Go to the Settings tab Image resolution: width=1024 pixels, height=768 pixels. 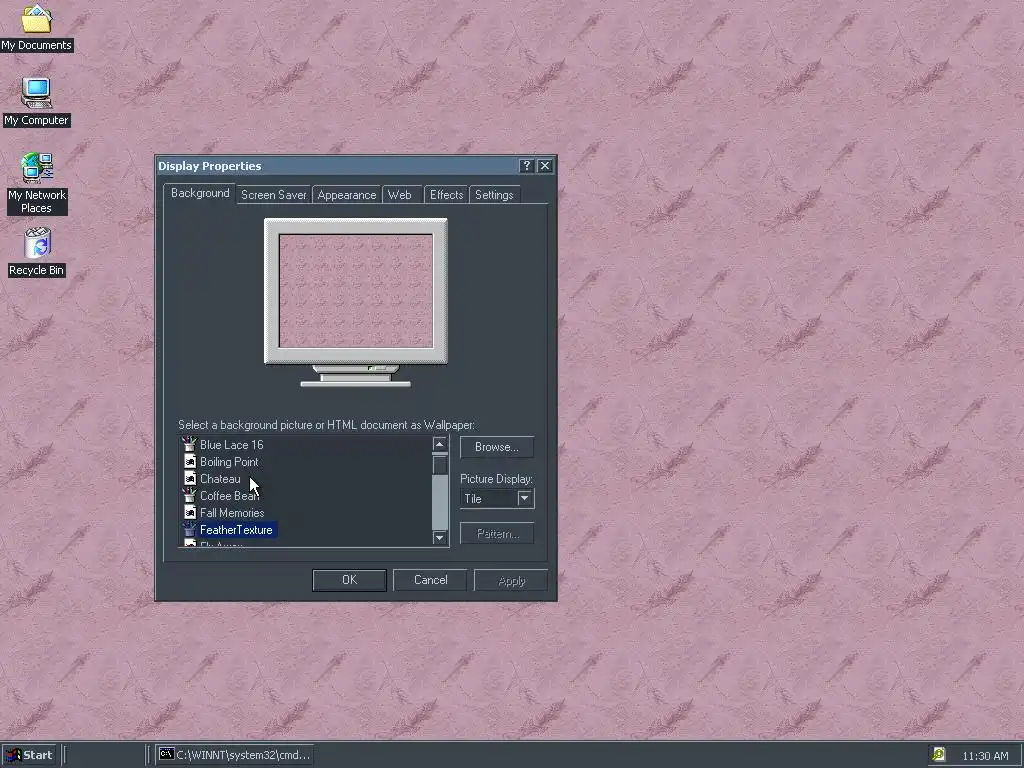point(494,195)
